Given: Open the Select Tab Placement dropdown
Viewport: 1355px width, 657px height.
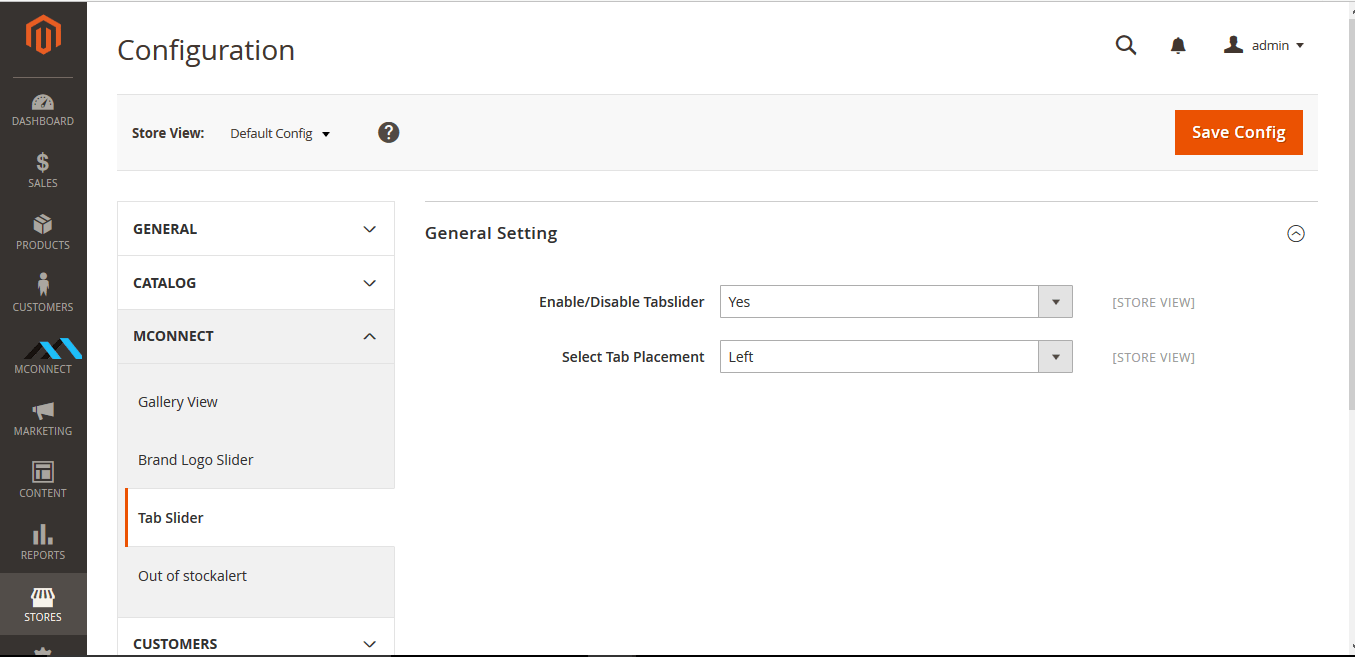Looking at the screenshot, I should tap(895, 357).
